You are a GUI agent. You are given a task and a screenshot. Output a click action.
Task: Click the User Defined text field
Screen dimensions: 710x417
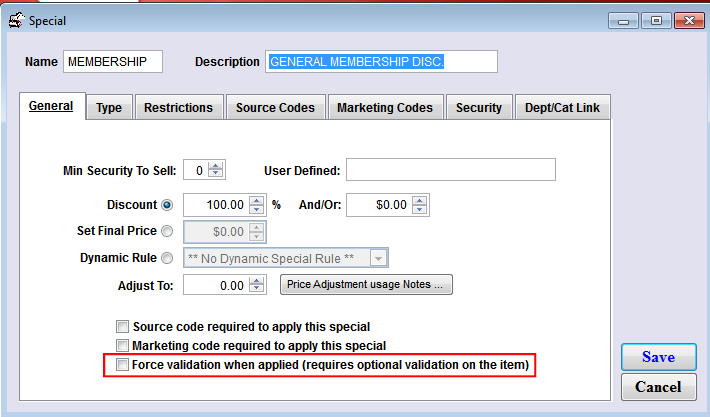(451, 170)
